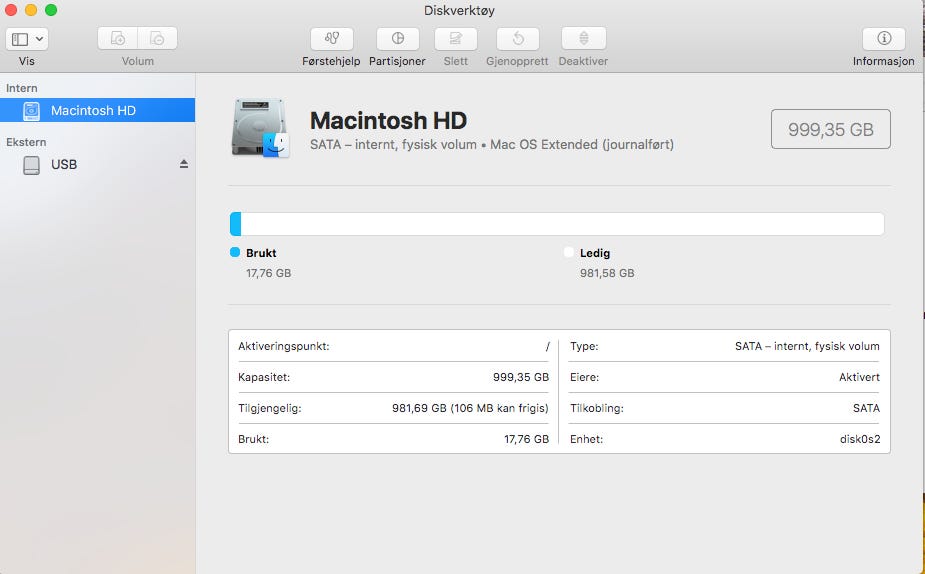
Task: Click the Ledig legend label
Action: (x=595, y=253)
